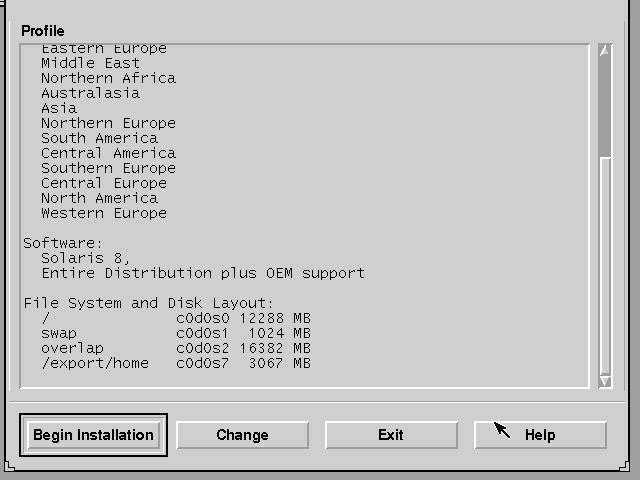This screenshot has height=480, width=640.
Task: Select the overlap c0d0s2 16382 MB row
Action: click(x=176, y=349)
